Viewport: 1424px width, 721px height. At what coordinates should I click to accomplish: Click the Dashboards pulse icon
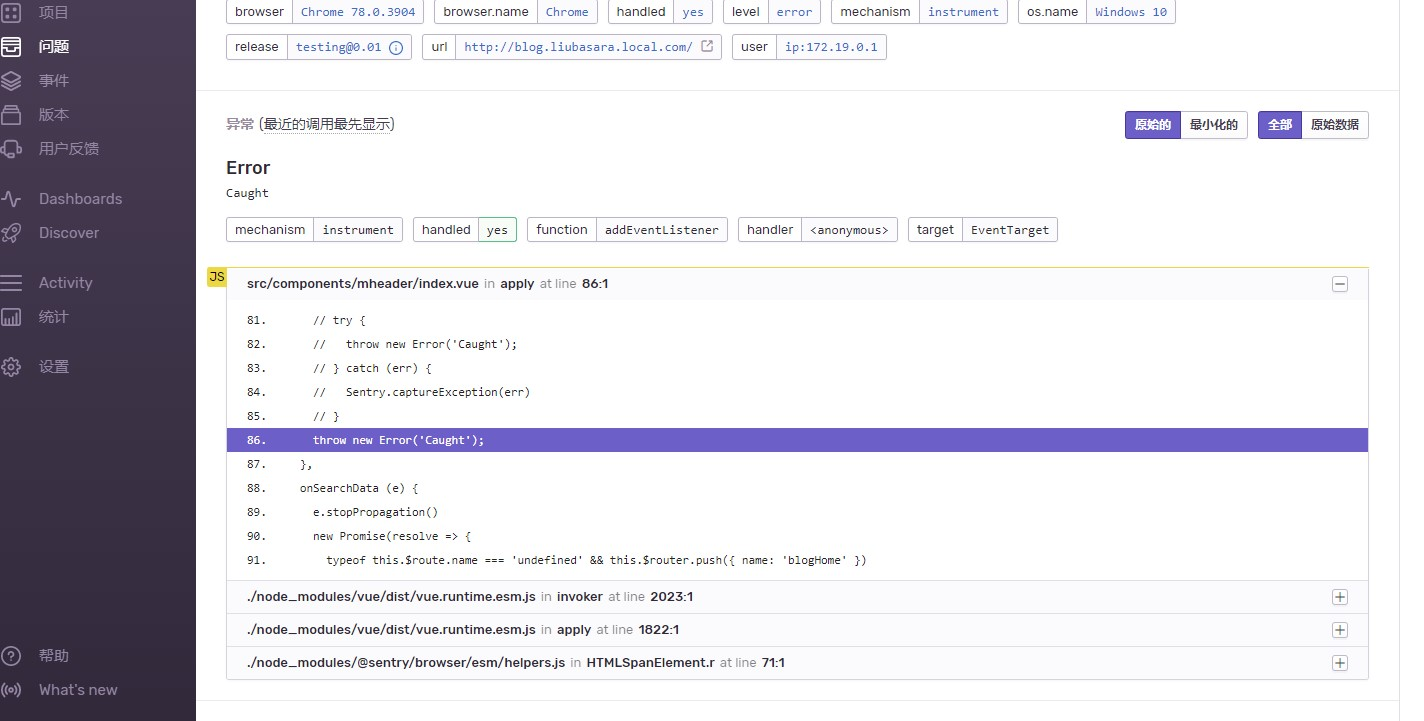click(11, 198)
